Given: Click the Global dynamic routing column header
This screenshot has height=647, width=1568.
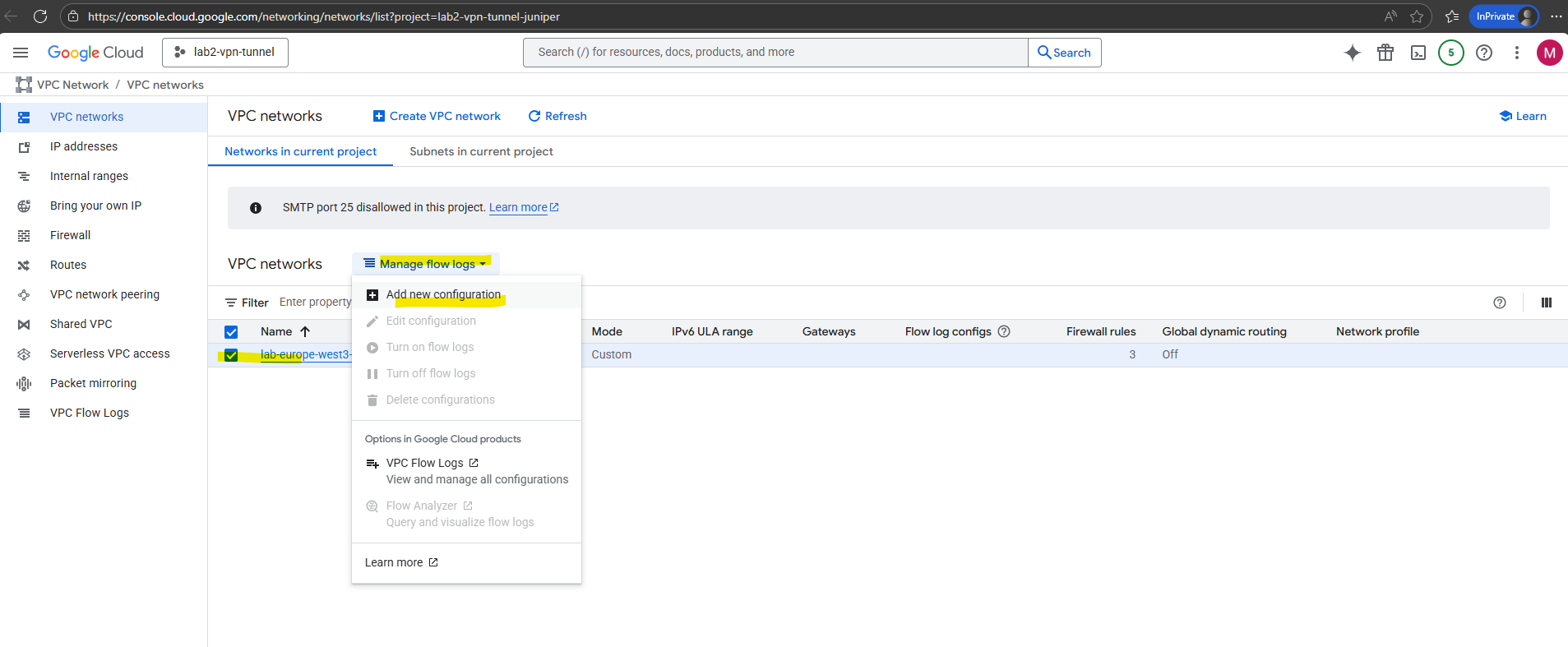Looking at the screenshot, I should pyautogui.click(x=1224, y=331).
